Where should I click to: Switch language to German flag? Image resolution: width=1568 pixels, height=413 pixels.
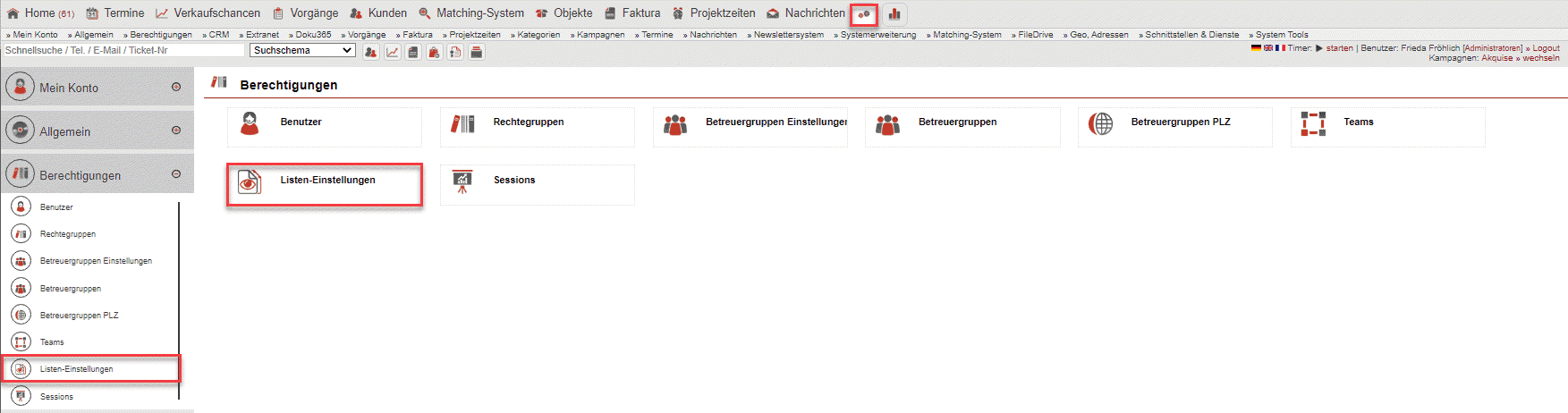point(1256,48)
